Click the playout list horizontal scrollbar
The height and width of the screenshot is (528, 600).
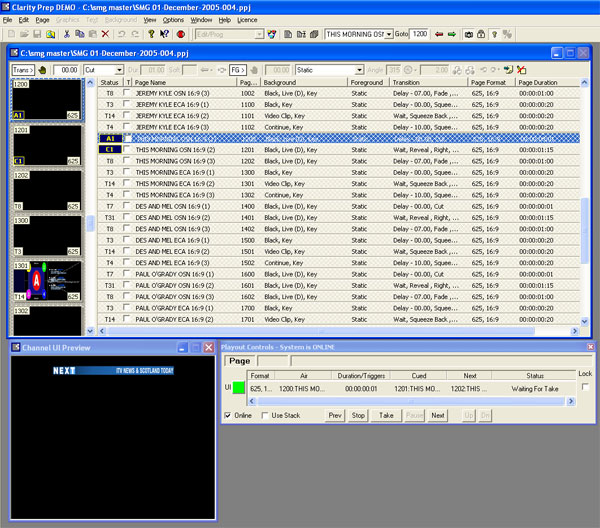pyautogui.click(x=411, y=401)
